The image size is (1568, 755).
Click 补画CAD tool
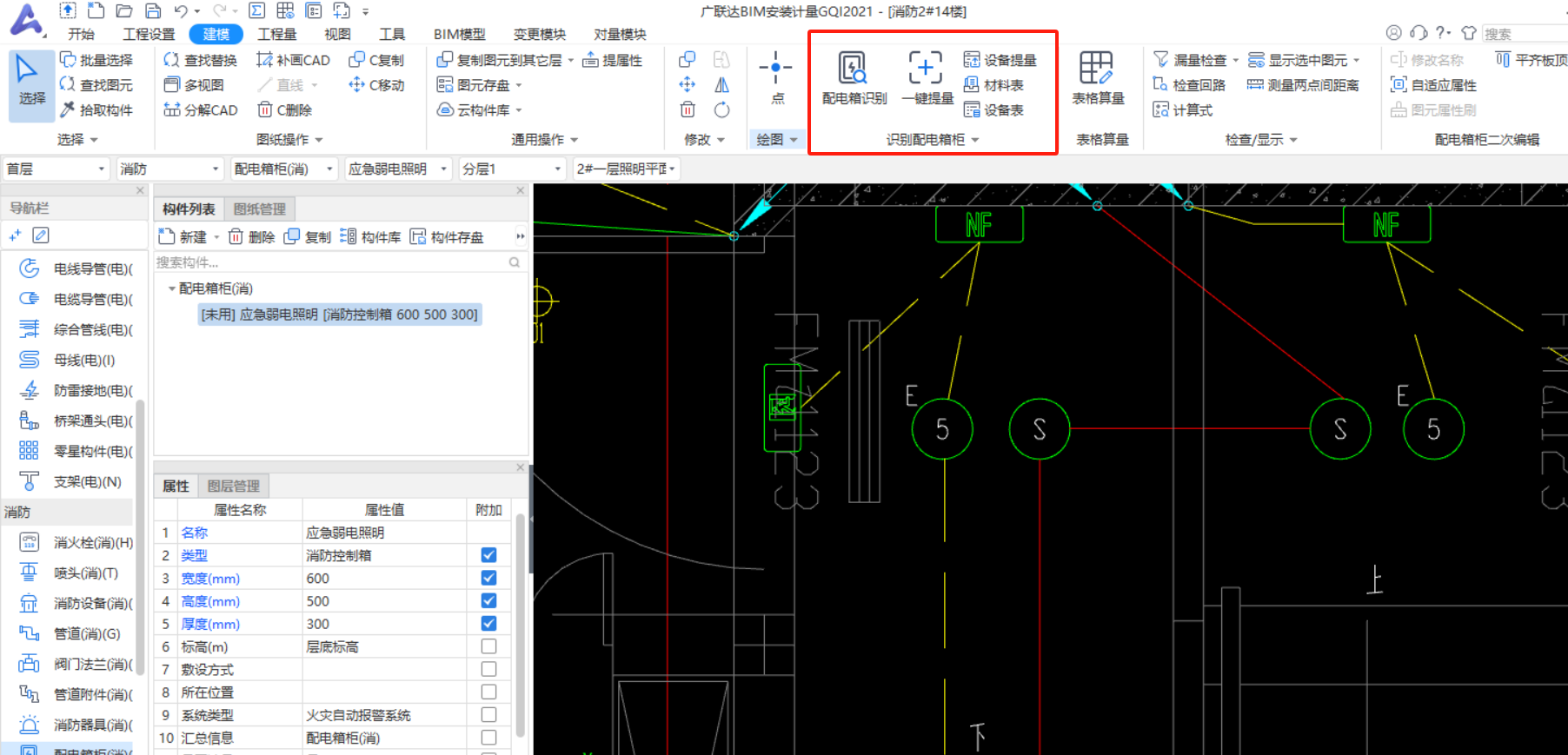point(293,60)
